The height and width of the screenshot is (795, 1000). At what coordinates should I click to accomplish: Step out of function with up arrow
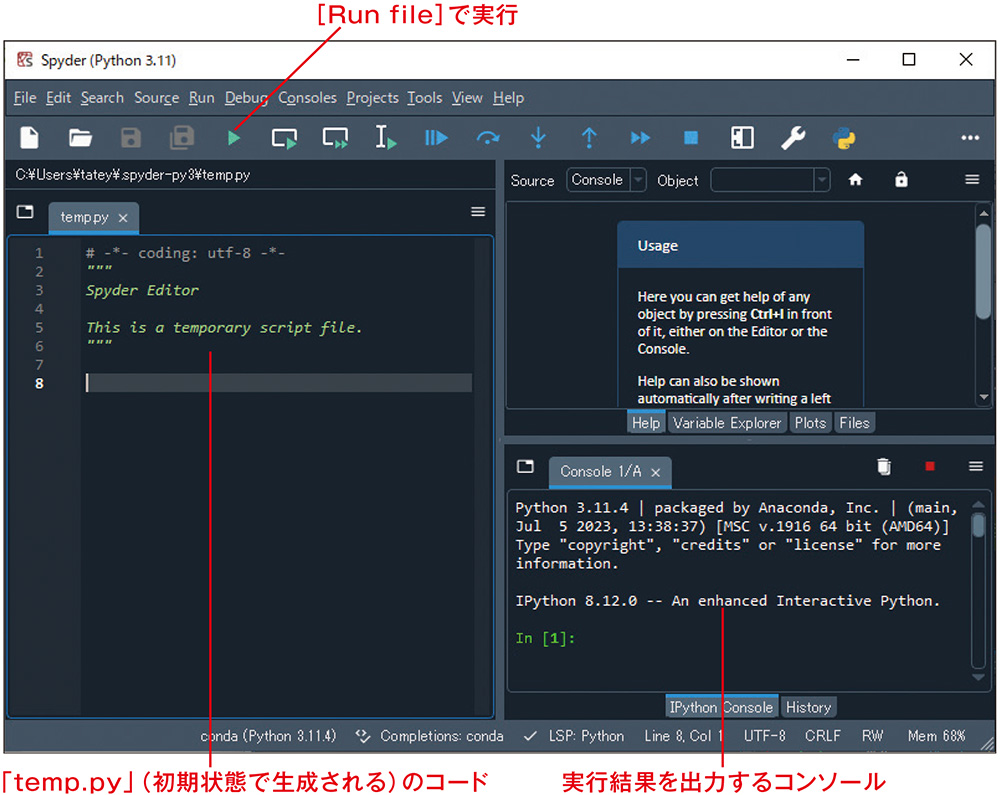pyautogui.click(x=589, y=138)
